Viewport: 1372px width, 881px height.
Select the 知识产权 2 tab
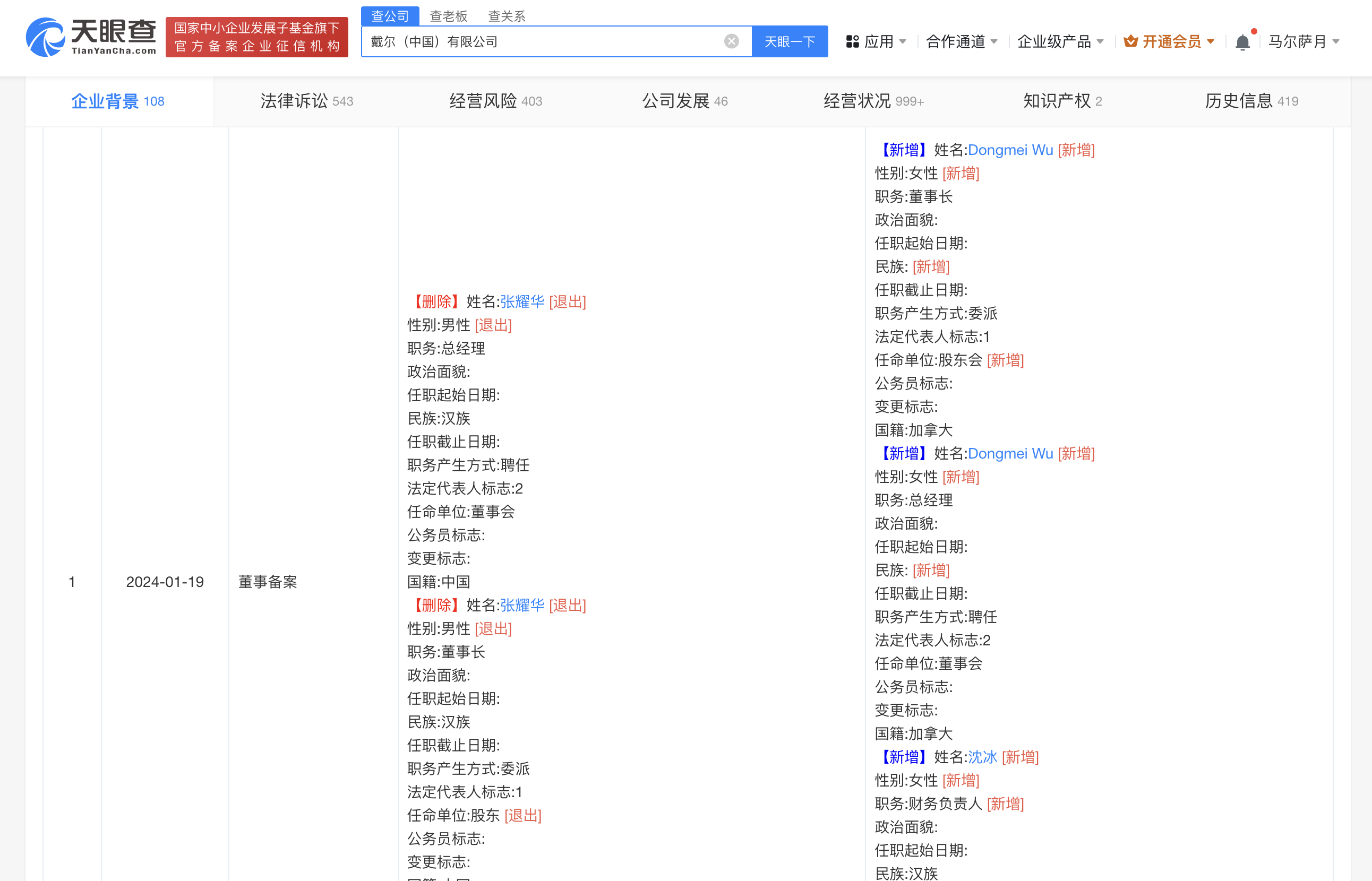pyautogui.click(x=1062, y=101)
